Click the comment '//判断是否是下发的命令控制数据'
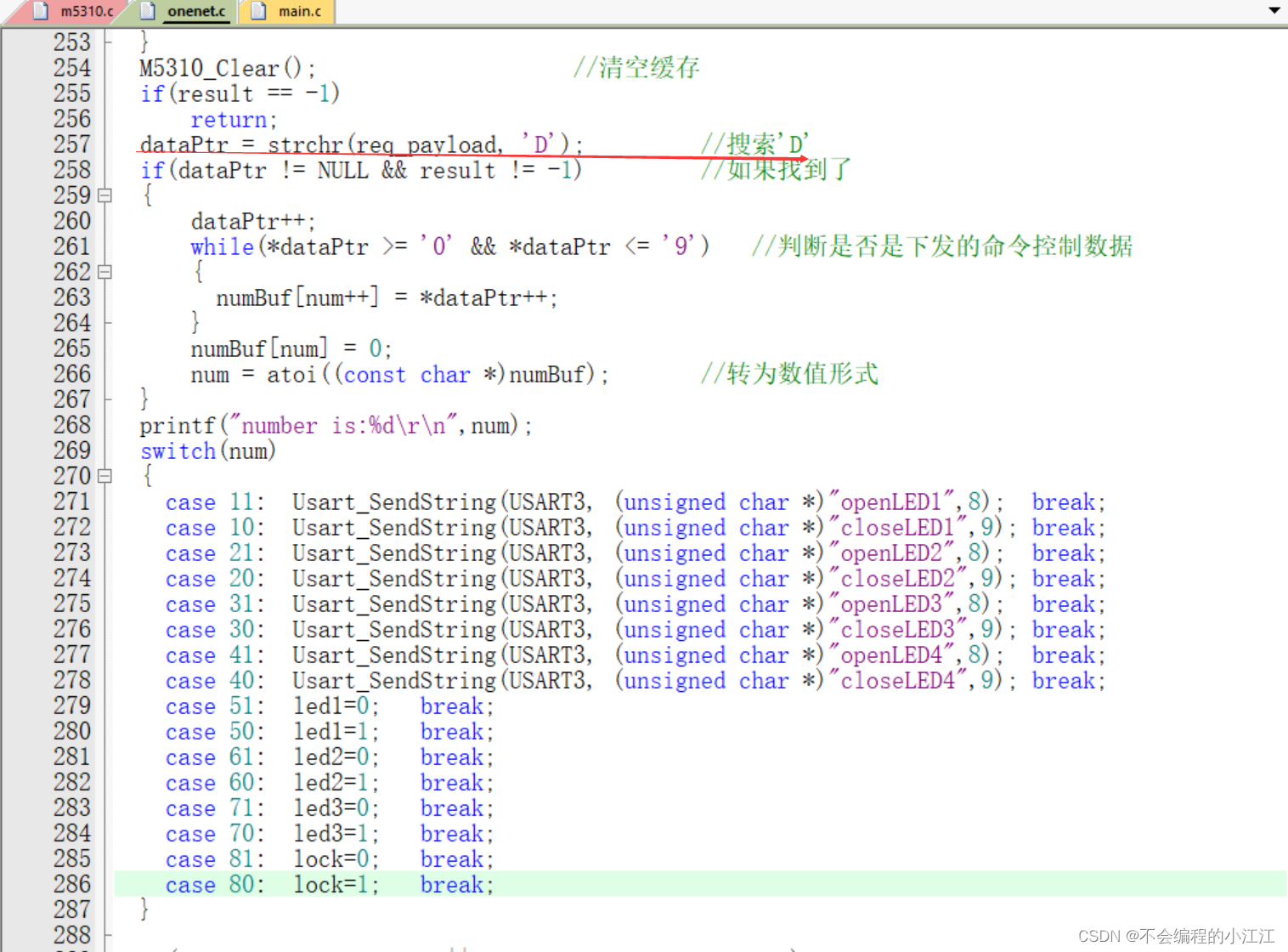The height and width of the screenshot is (952, 1288). [942, 246]
